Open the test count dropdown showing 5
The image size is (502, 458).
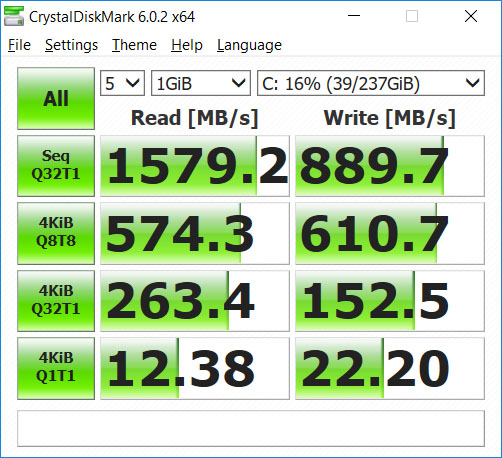pyautogui.click(x=122, y=83)
